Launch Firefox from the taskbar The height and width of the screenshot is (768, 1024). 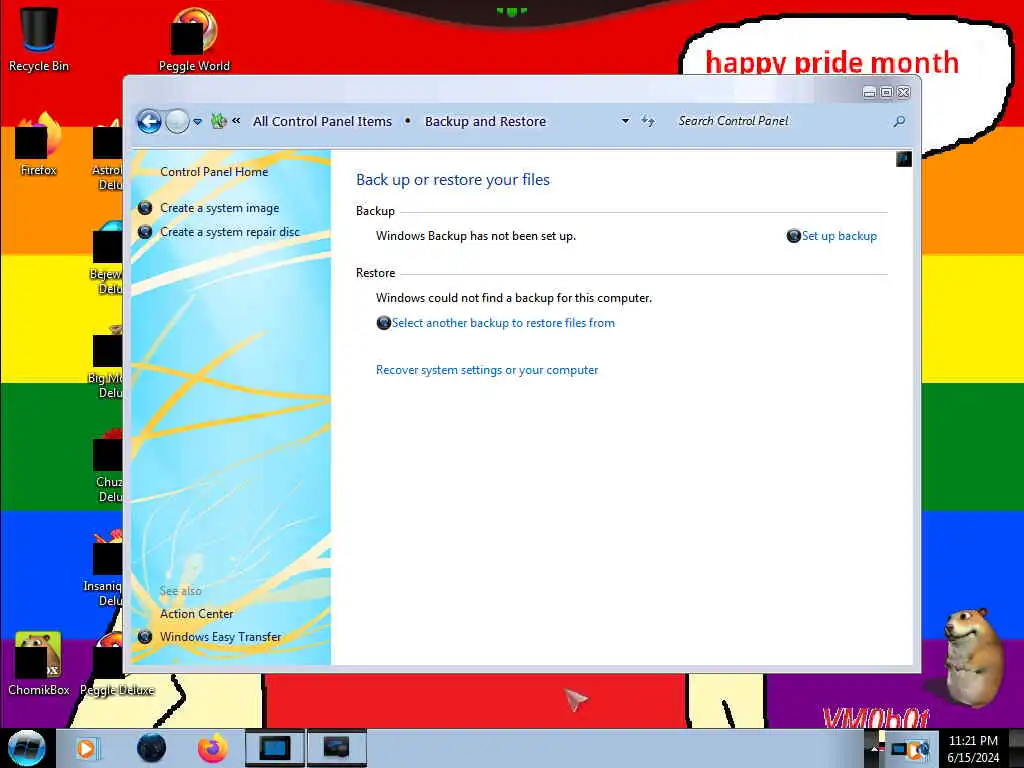tap(213, 748)
